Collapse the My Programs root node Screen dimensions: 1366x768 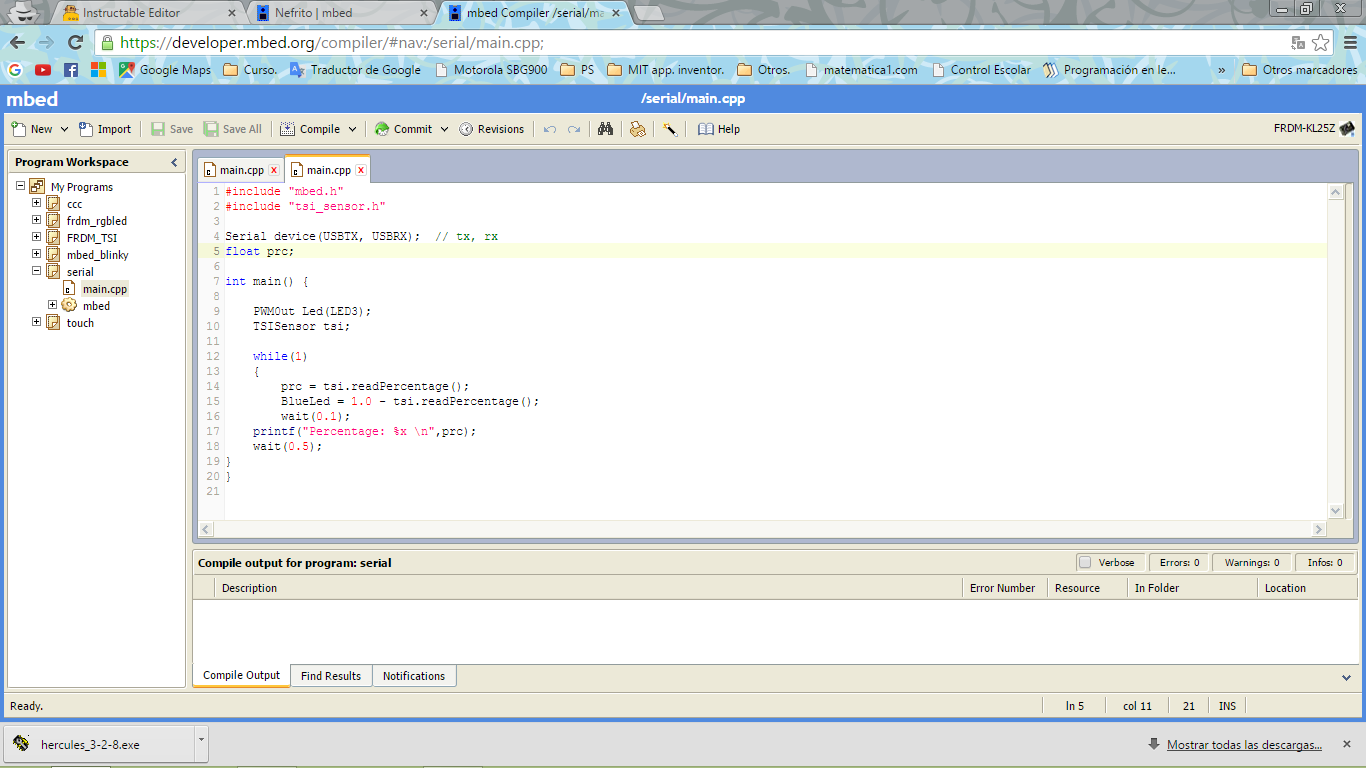coord(20,186)
